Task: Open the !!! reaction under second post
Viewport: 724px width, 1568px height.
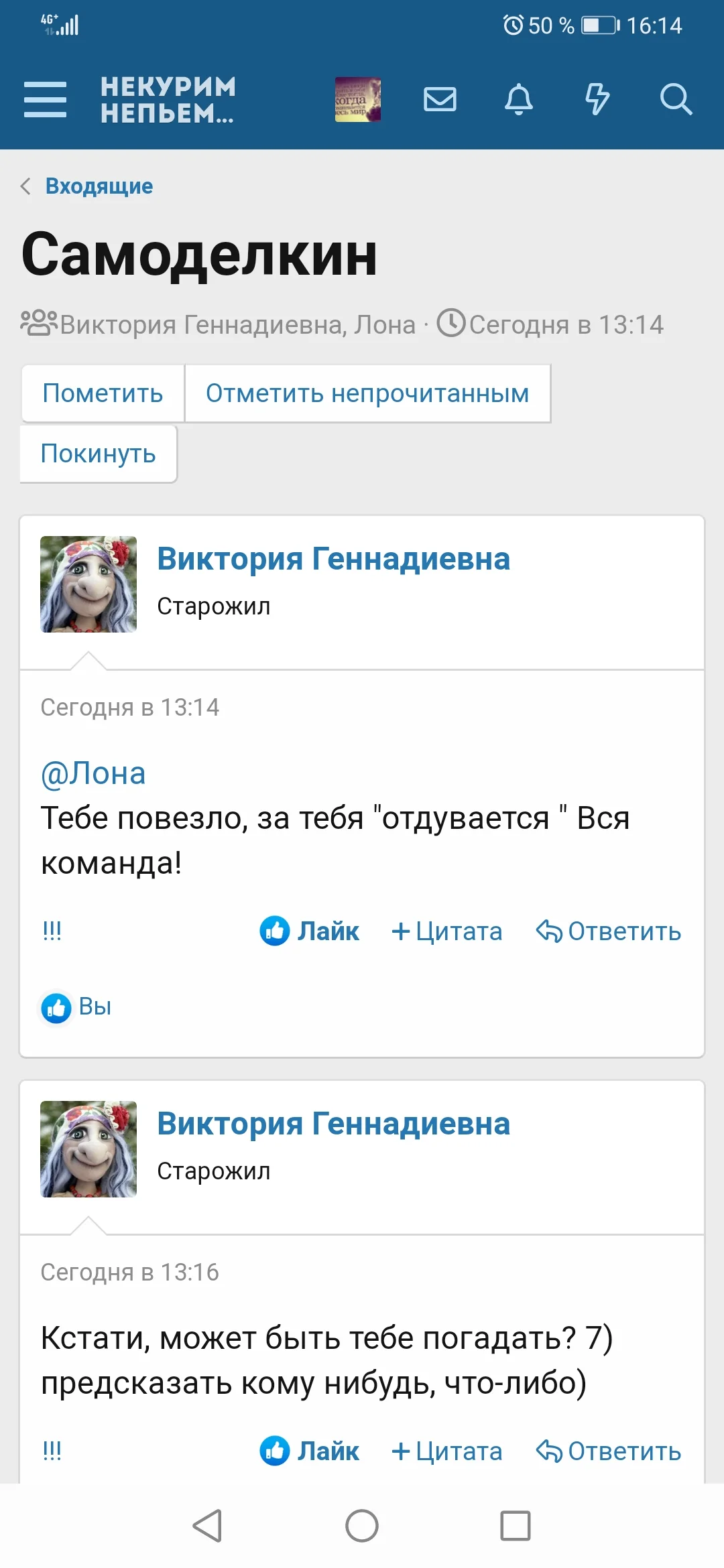Action: click(x=52, y=1451)
